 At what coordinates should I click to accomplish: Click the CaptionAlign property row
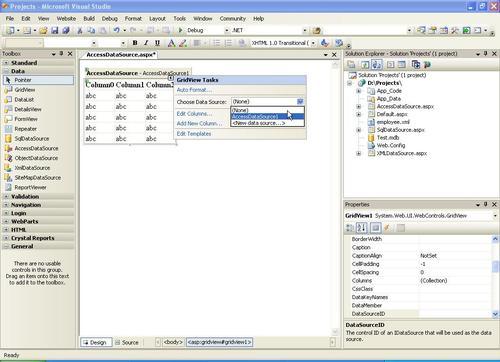[x=418, y=256]
